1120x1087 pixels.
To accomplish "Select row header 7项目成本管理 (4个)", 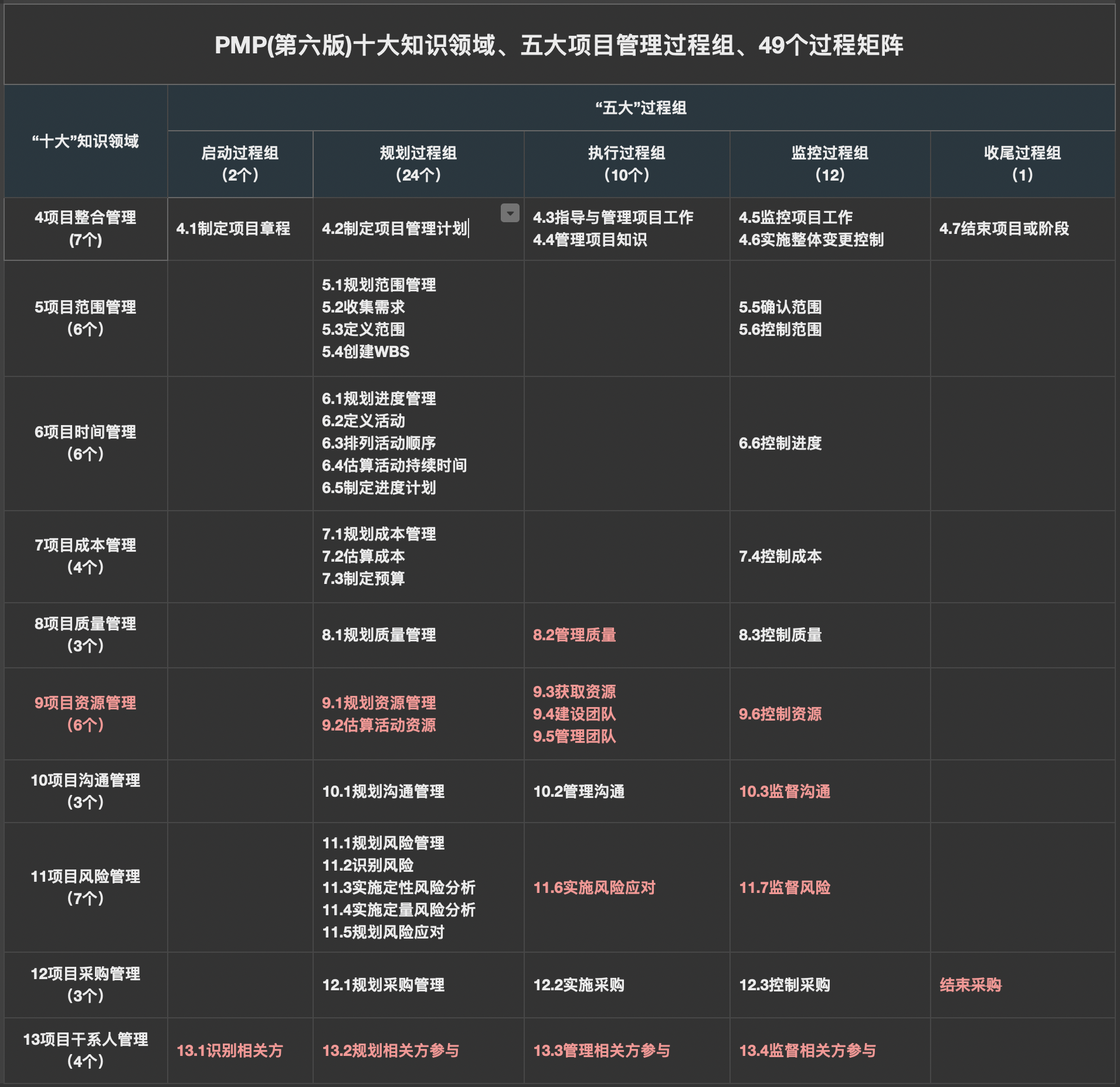I will (x=86, y=556).
